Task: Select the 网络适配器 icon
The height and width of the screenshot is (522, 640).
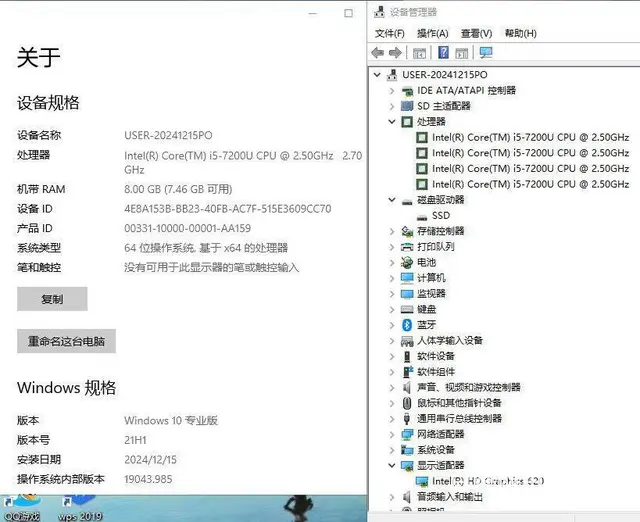Action: click(x=407, y=434)
